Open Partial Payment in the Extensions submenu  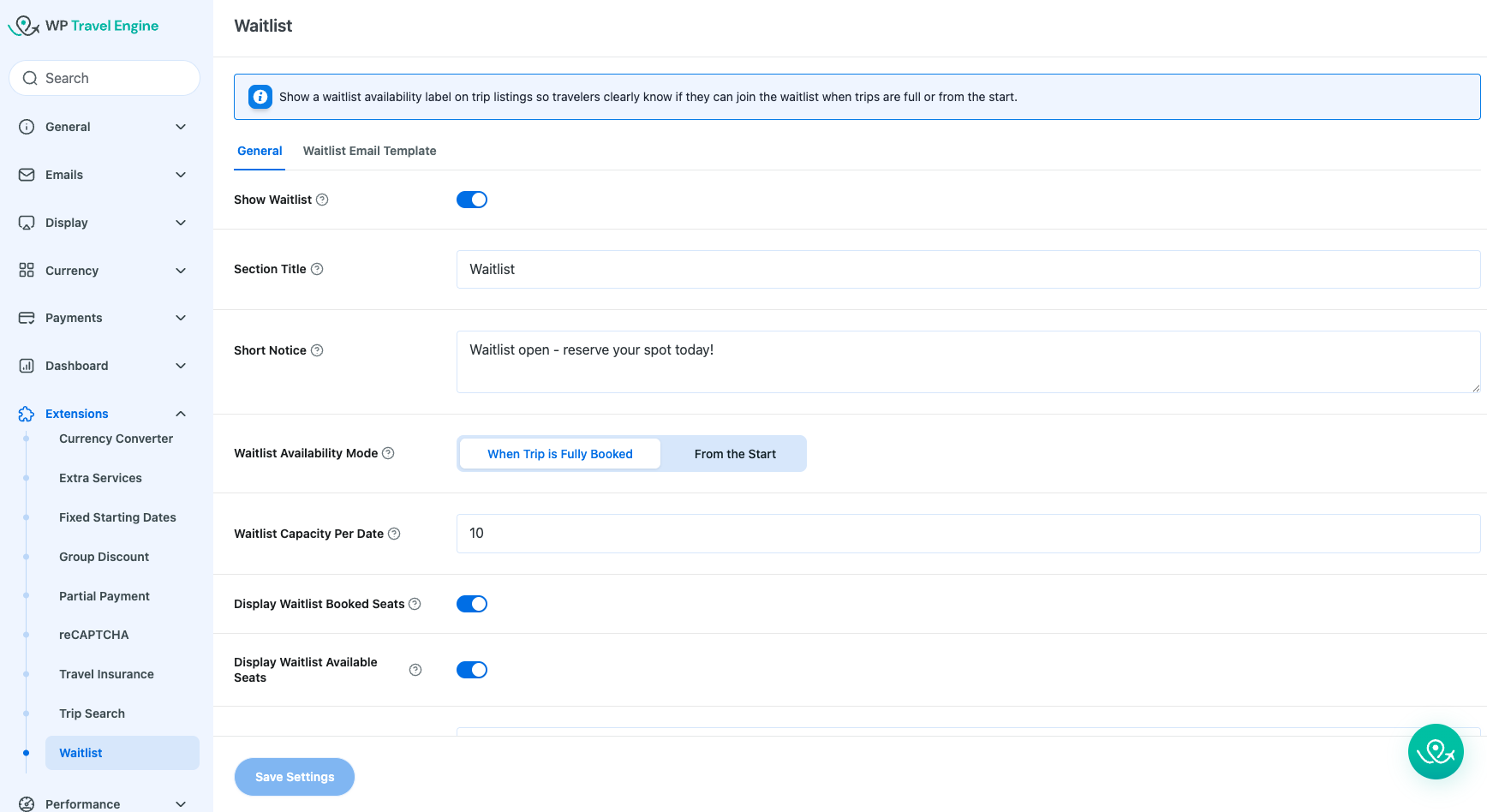(x=105, y=596)
